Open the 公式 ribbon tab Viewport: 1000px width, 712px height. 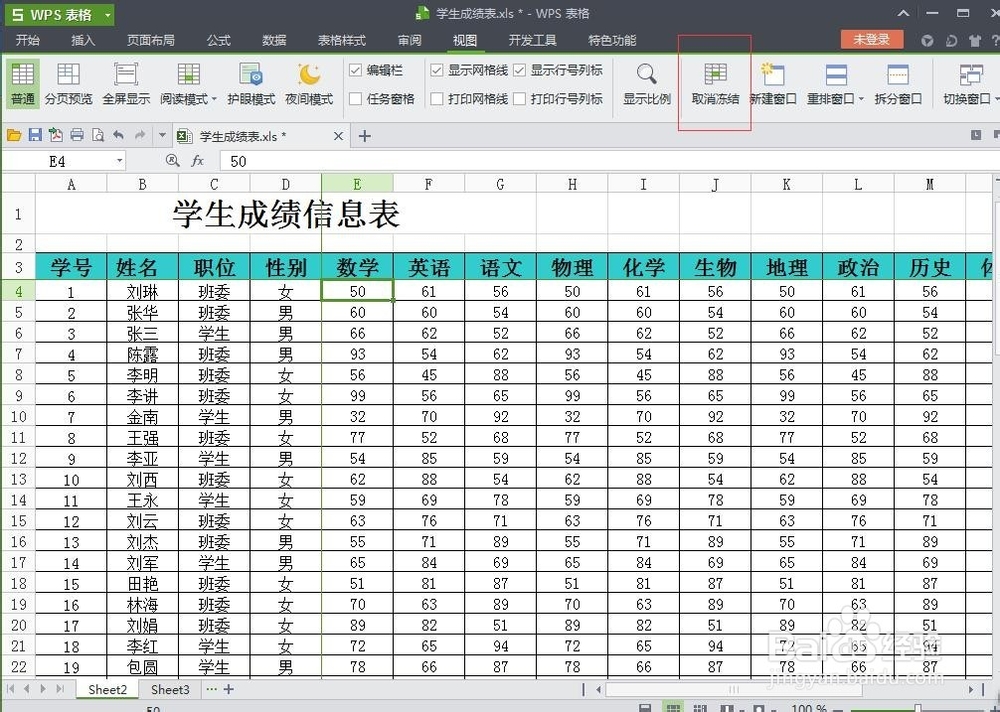click(x=219, y=40)
